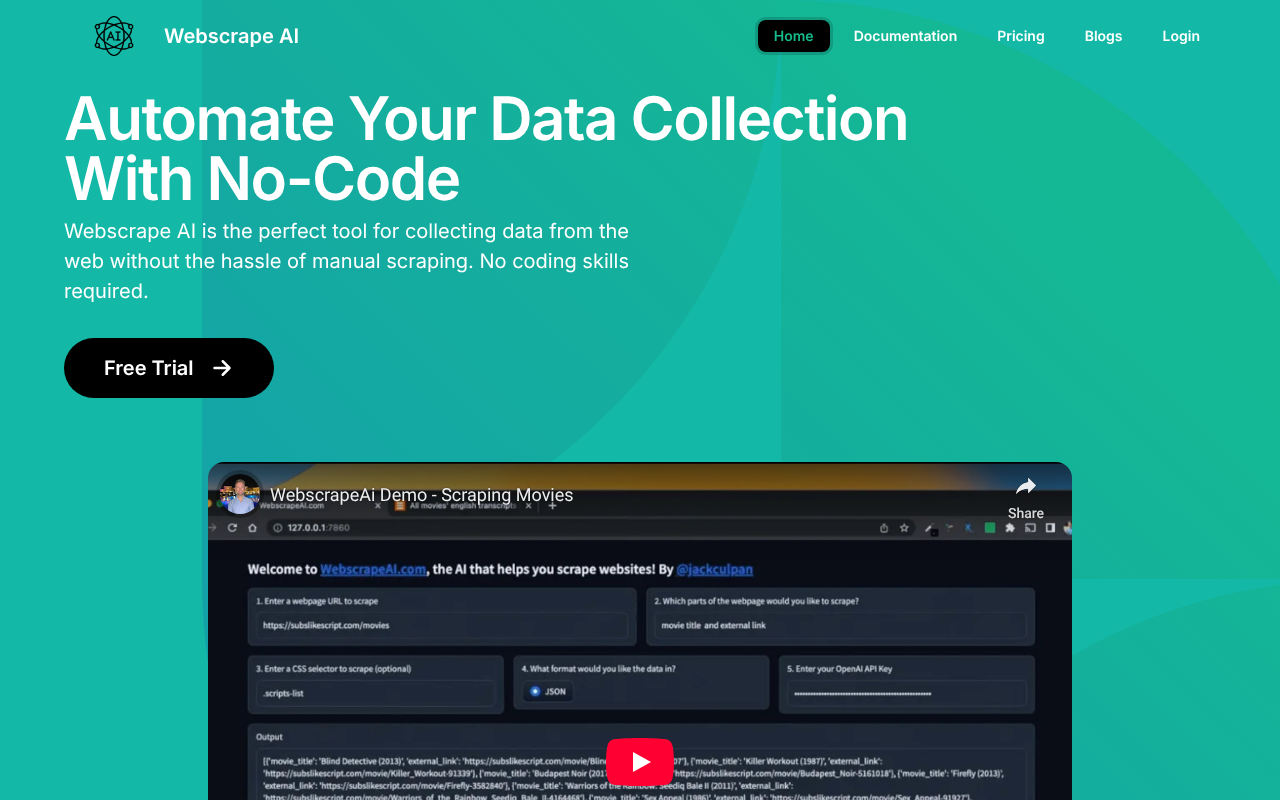Screen dimensions: 1280x800
Task: Click the Webscrape AI atom logo
Action: [114, 36]
